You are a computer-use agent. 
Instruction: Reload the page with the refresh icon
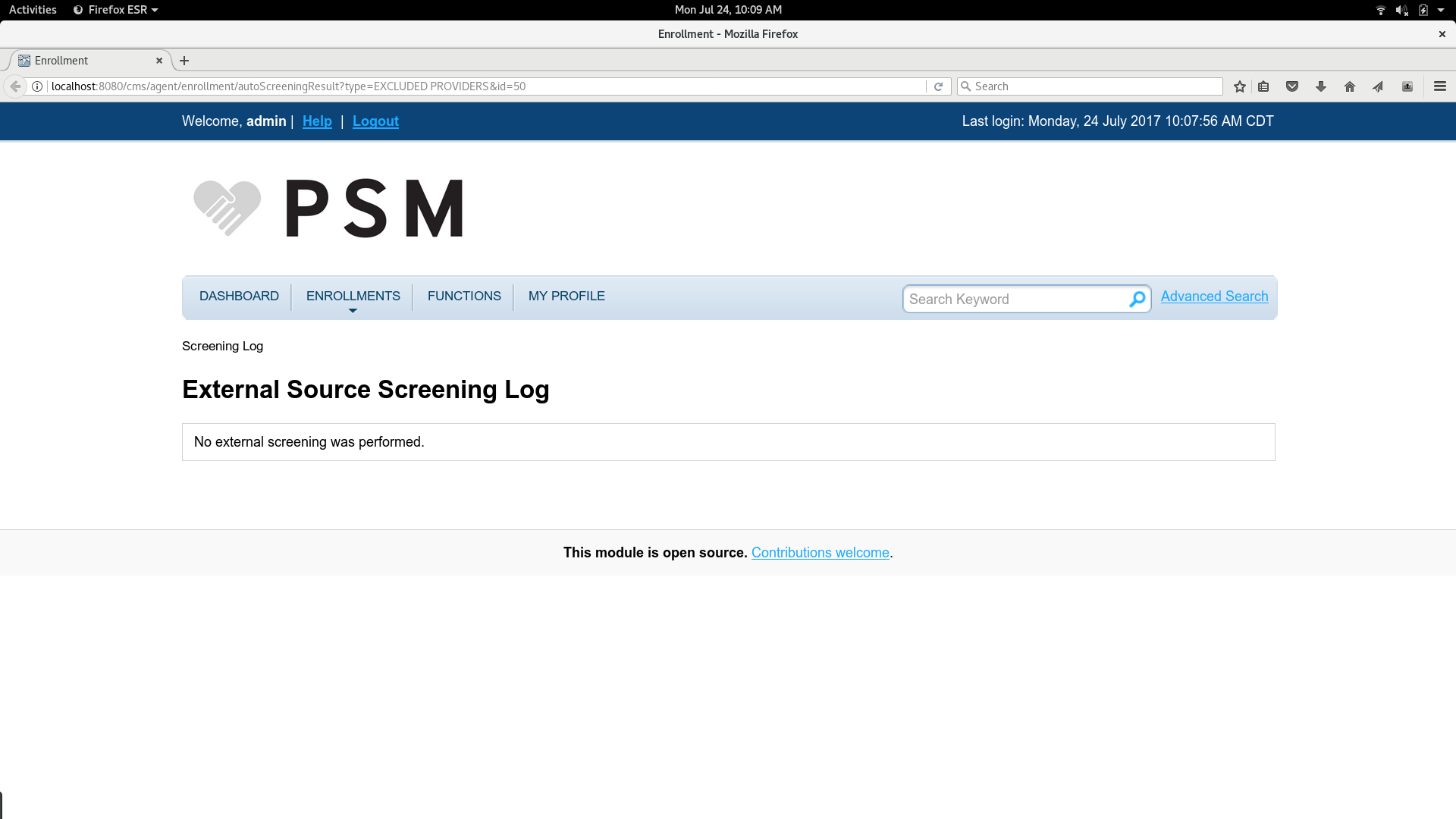coord(940,86)
